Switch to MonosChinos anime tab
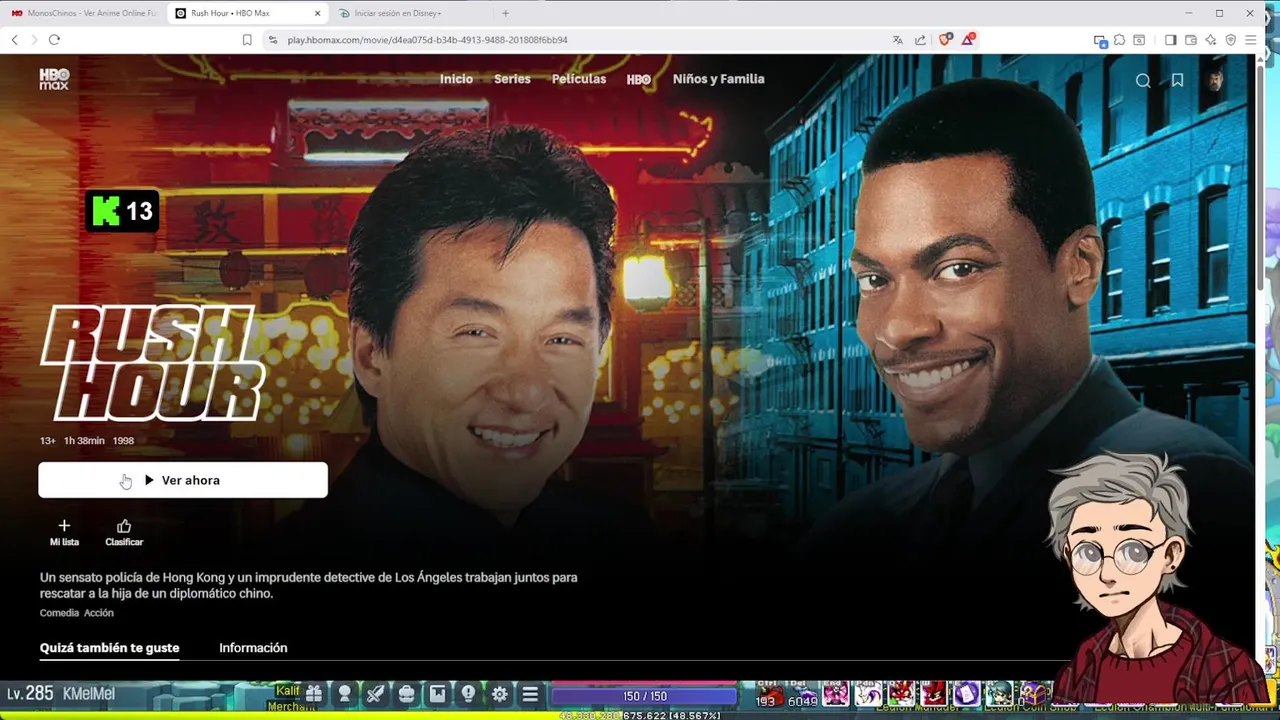Image resolution: width=1280 pixels, height=720 pixels. (84, 13)
